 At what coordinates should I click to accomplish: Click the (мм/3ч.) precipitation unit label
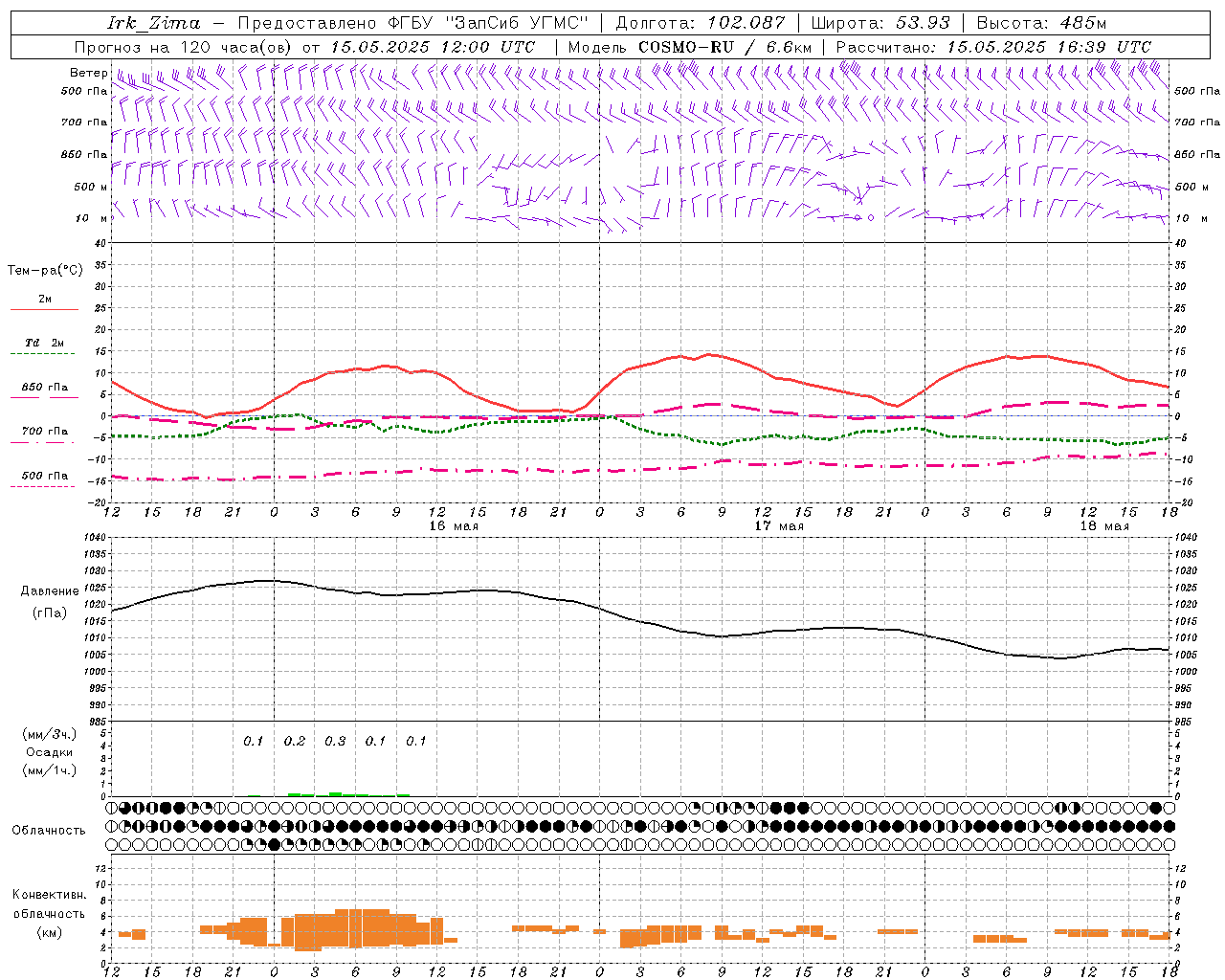[50, 734]
